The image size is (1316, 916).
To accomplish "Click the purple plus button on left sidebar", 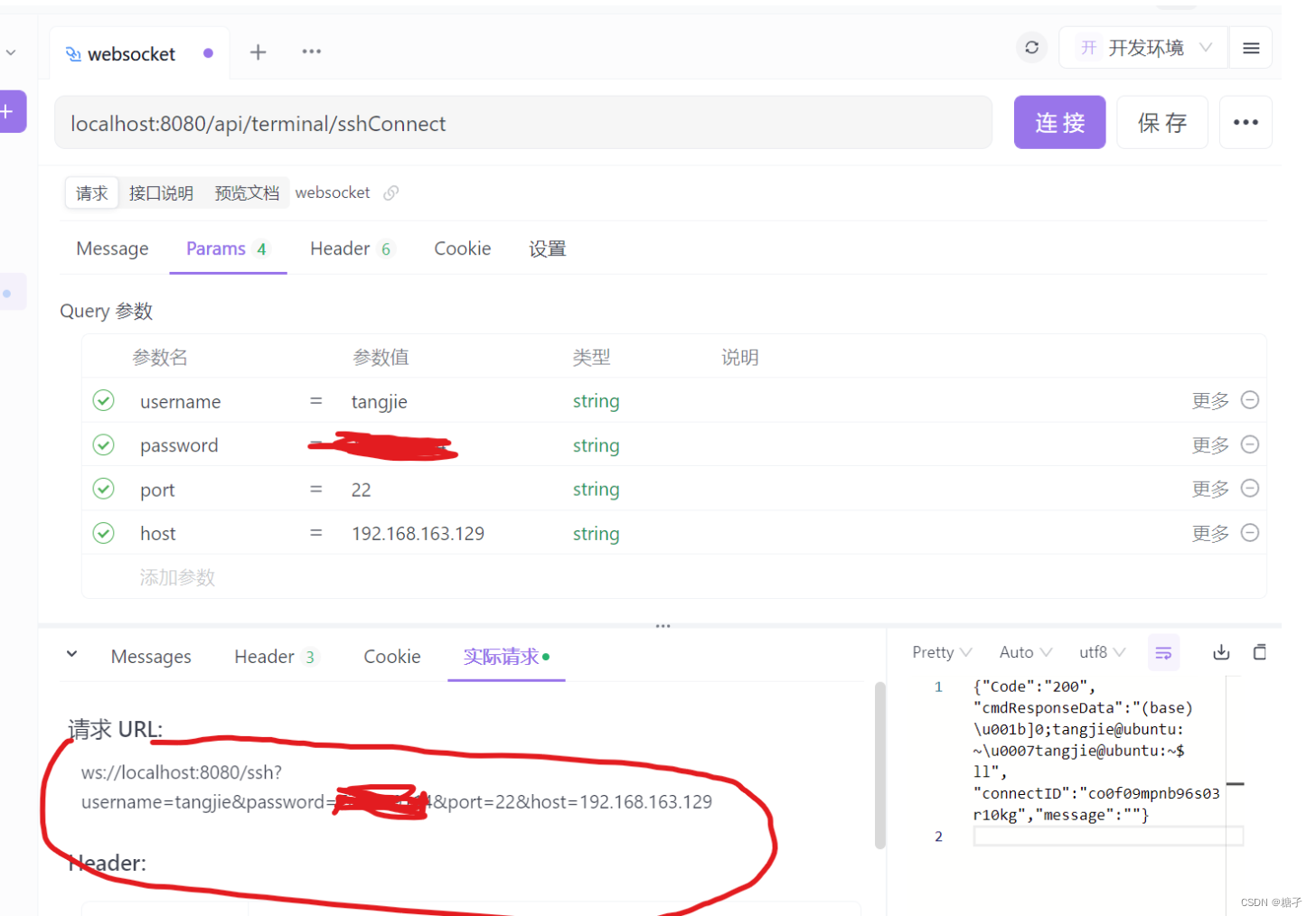I will 11,112.
